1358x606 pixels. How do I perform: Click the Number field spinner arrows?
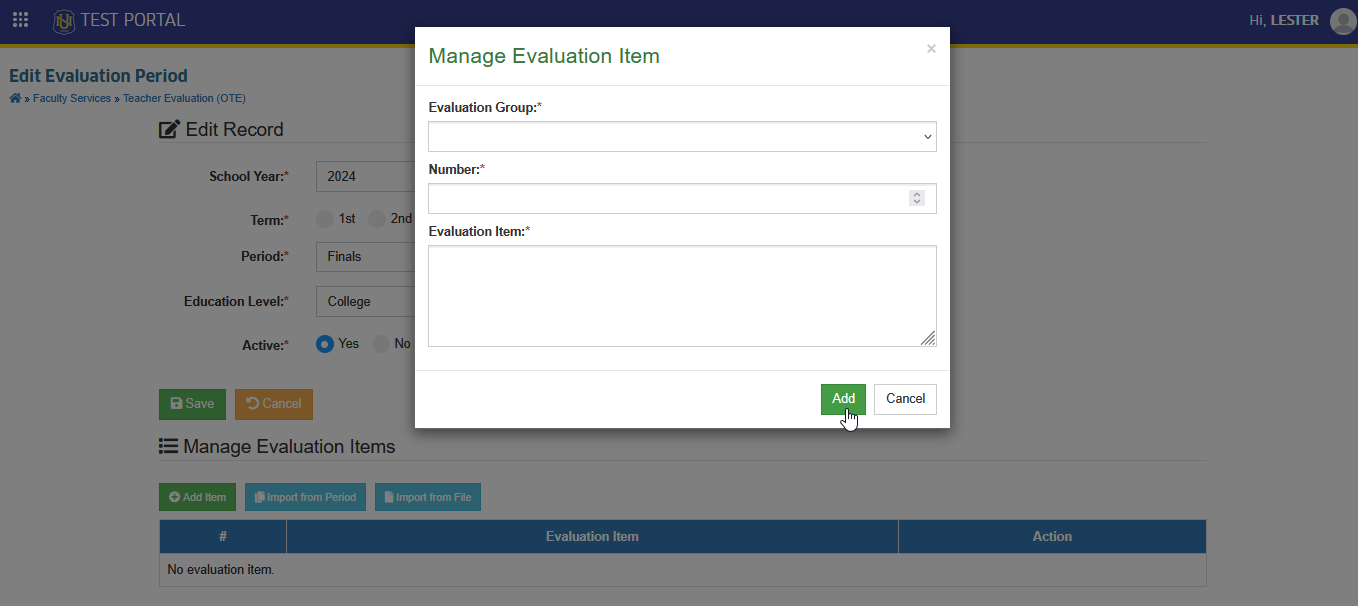(x=916, y=198)
